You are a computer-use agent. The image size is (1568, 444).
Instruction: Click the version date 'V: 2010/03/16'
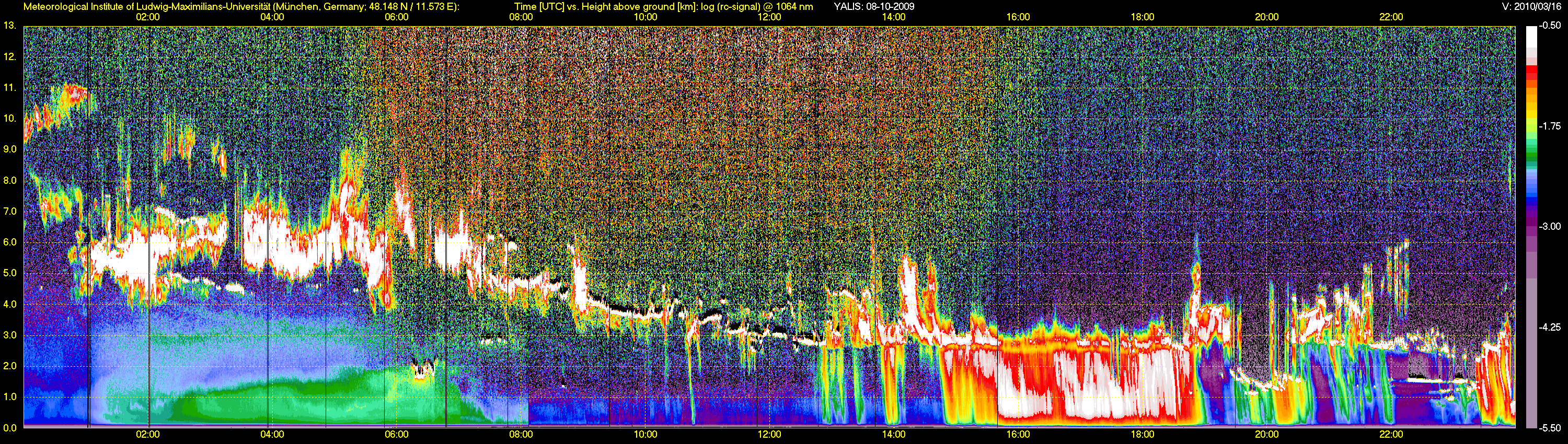pyautogui.click(x=1531, y=7)
